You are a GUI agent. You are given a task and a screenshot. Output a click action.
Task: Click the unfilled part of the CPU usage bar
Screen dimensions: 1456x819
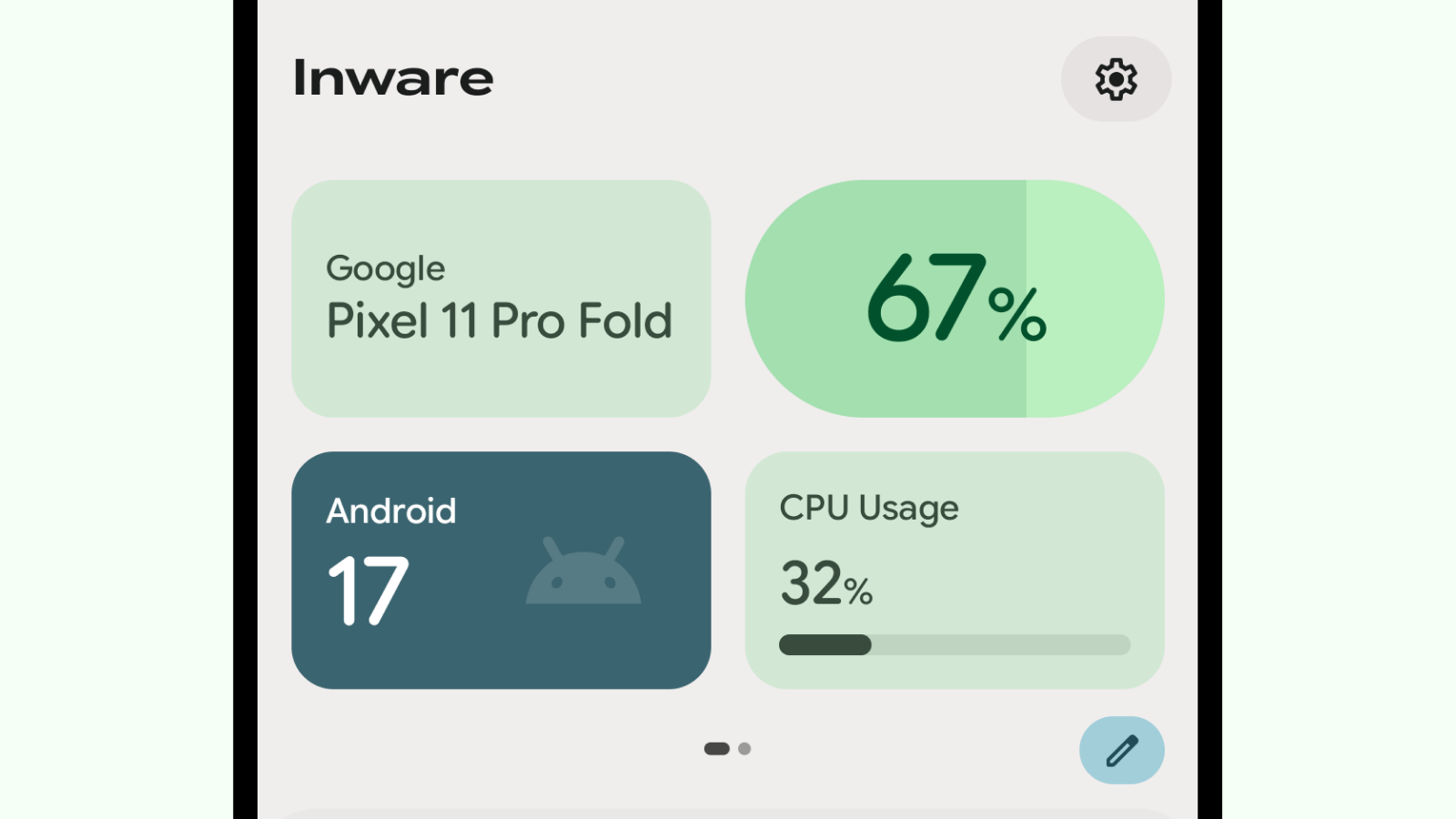(x=1001, y=645)
